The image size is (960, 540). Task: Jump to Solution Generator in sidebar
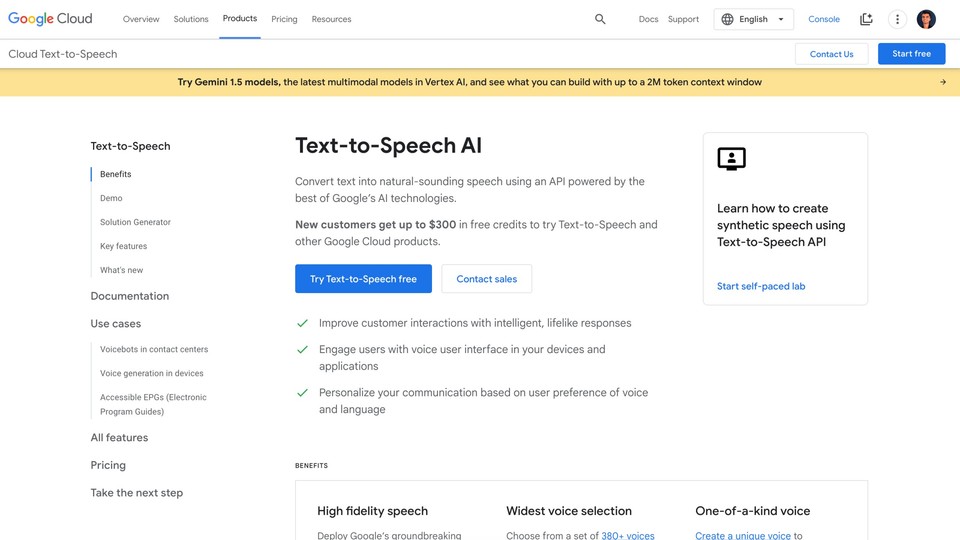pos(135,222)
